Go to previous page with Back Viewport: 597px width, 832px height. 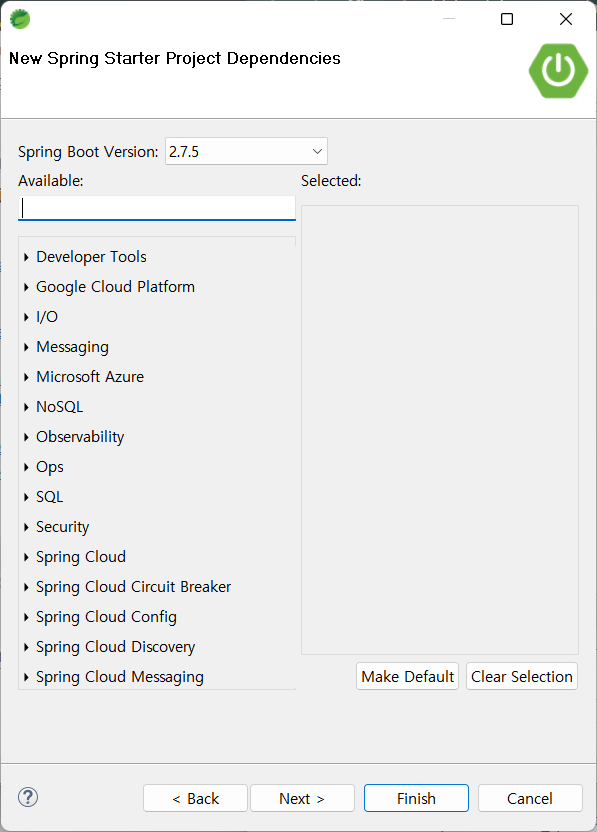[195, 798]
